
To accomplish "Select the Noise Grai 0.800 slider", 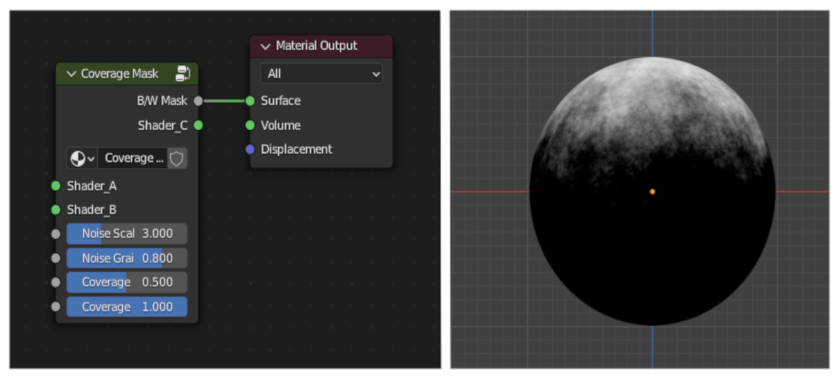I will [127, 259].
